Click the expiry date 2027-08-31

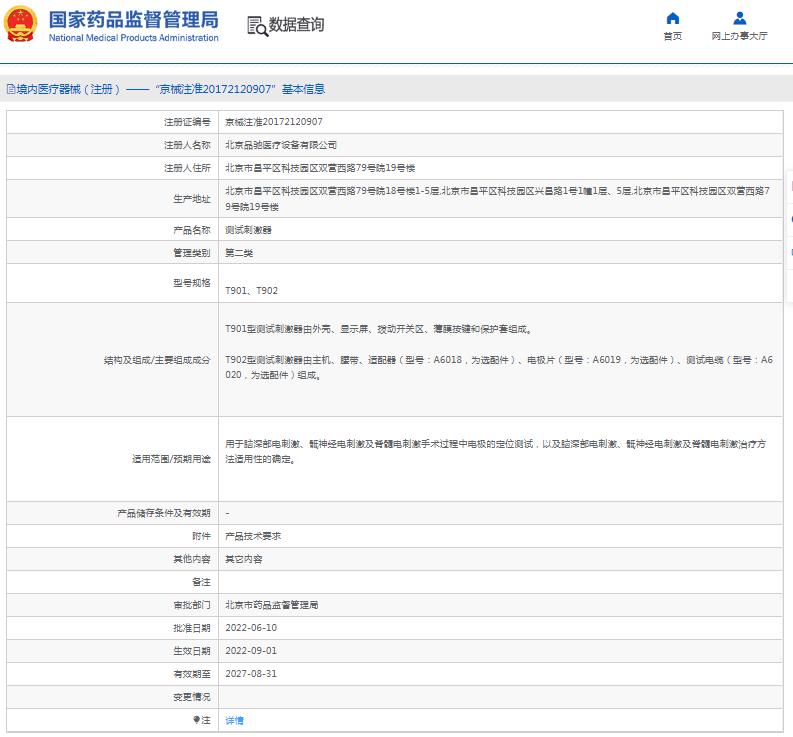pos(251,674)
